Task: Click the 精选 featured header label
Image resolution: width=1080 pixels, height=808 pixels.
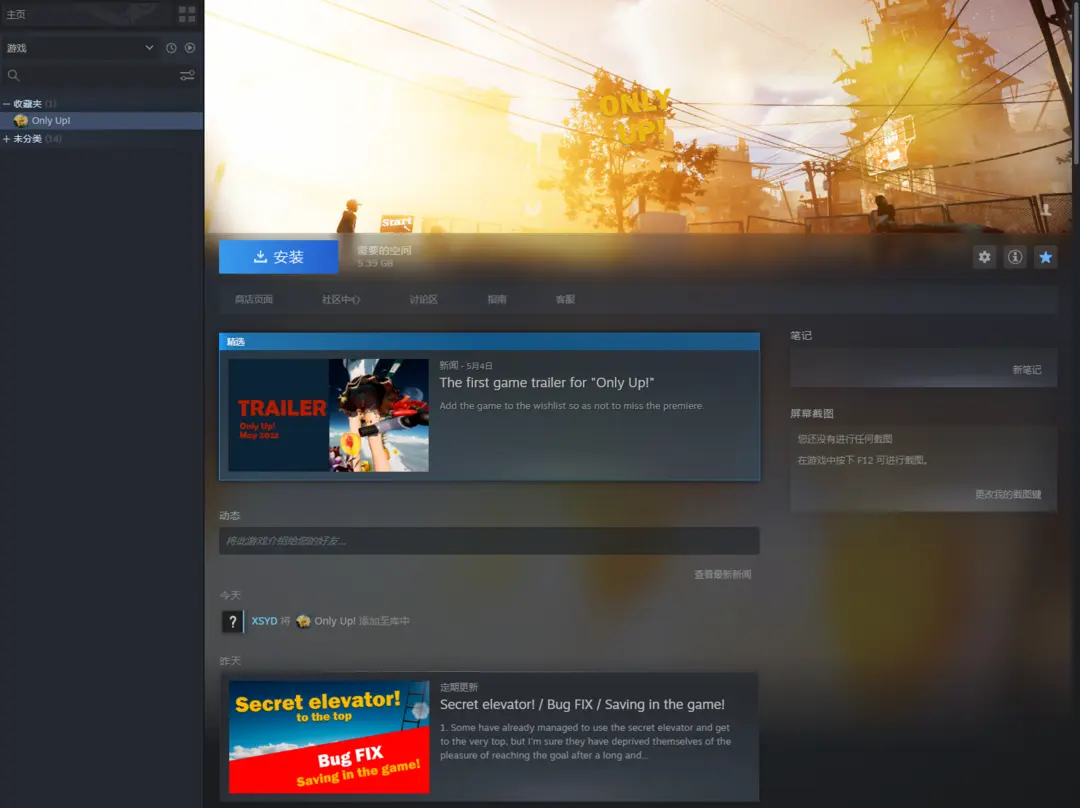Action: pyautogui.click(x=236, y=342)
